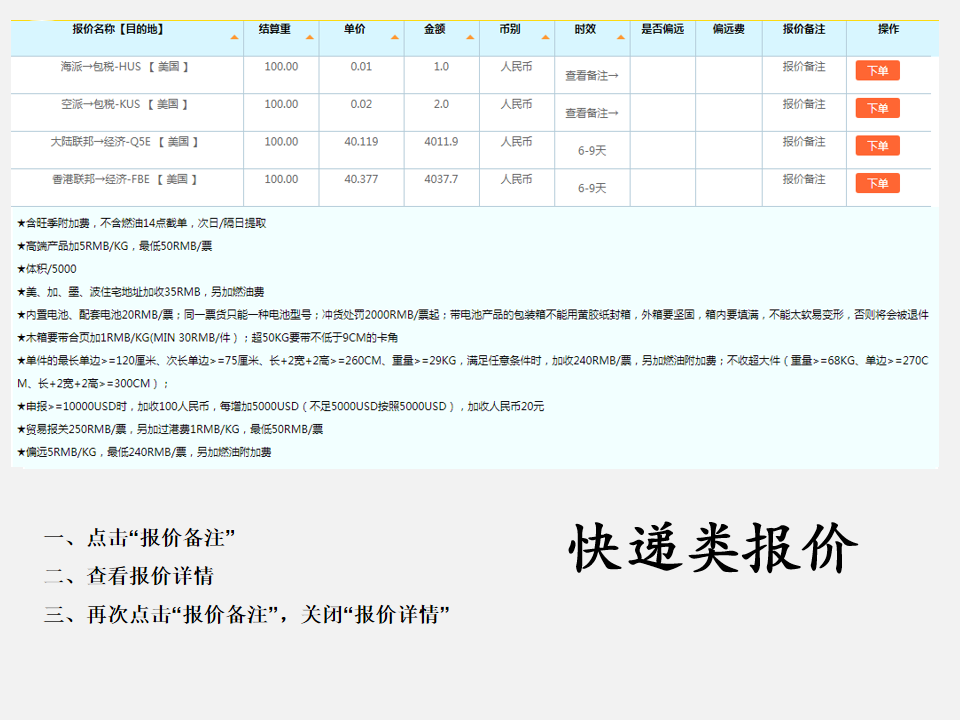
Task: Click 查看备注→ link in 空派 row
Action: click(x=591, y=113)
